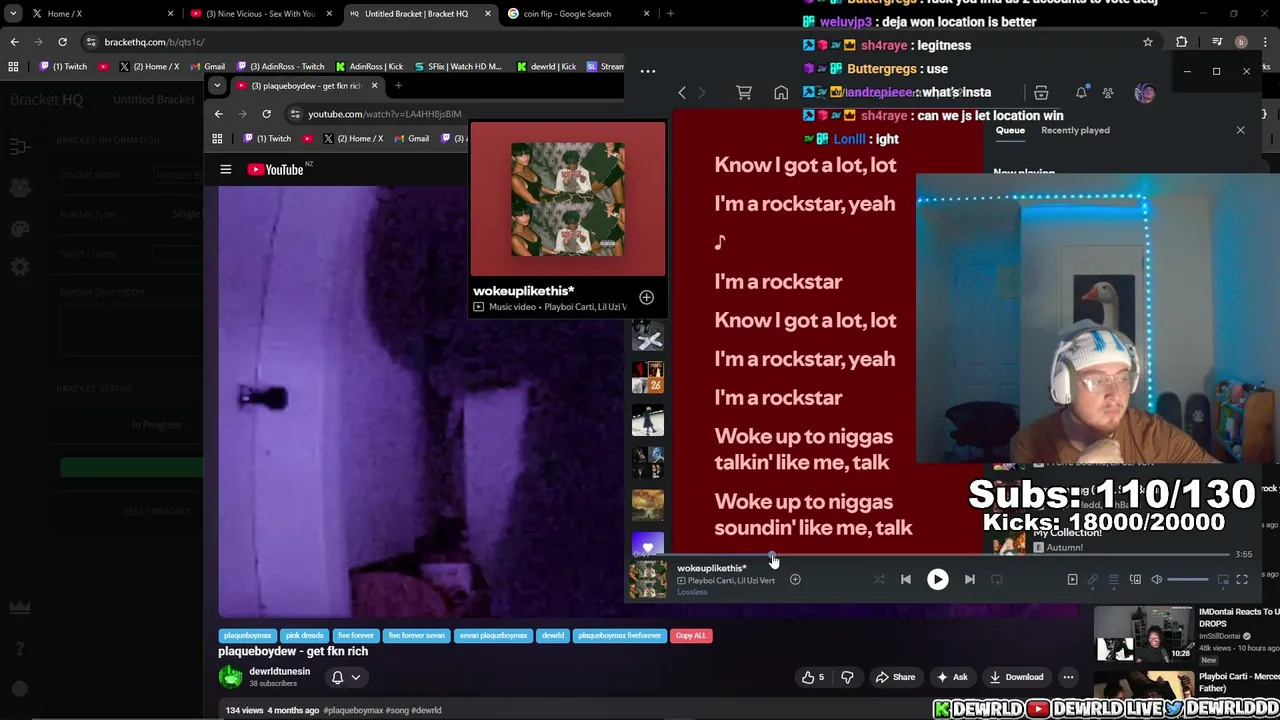Open the cart icon in music app
Viewport: 1280px width, 720px height.
744,93
